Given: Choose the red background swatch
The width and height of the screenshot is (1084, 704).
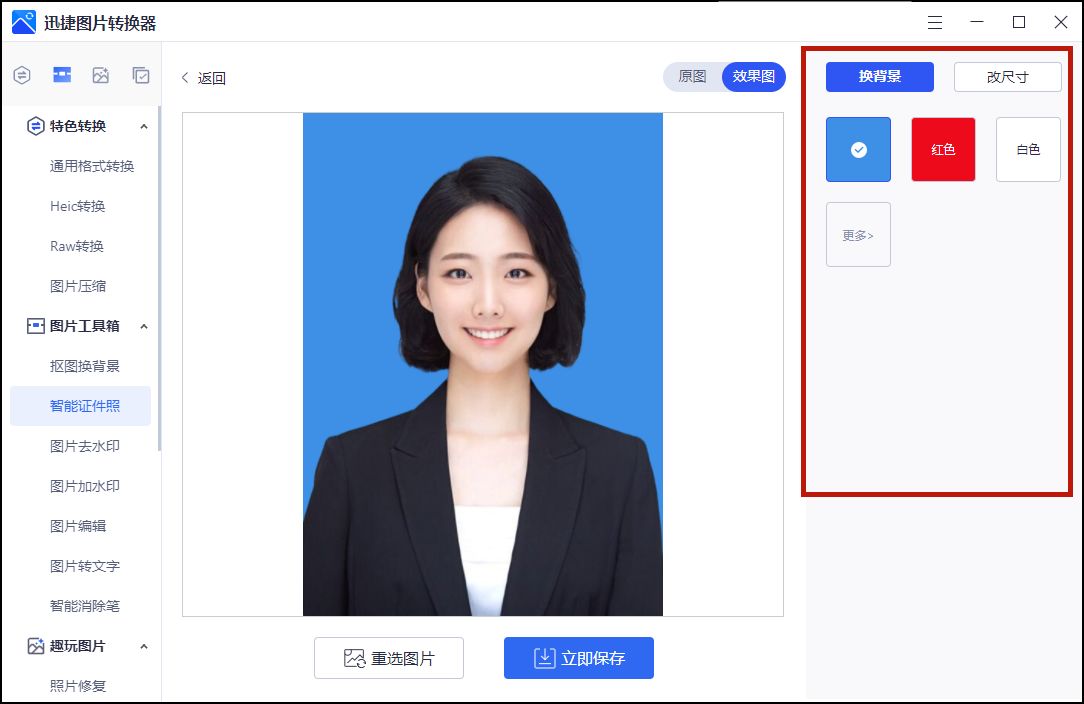Looking at the screenshot, I should tap(942, 149).
